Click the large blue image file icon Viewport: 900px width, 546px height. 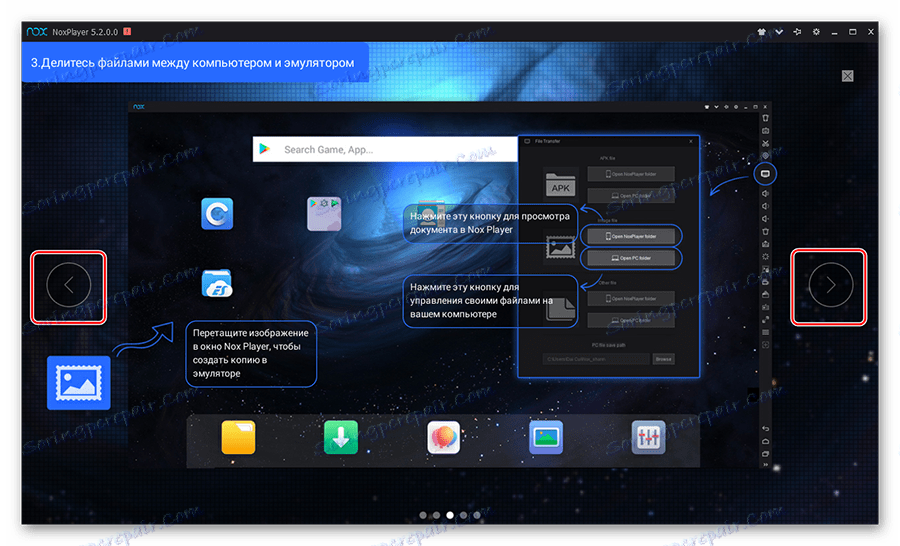(x=79, y=382)
